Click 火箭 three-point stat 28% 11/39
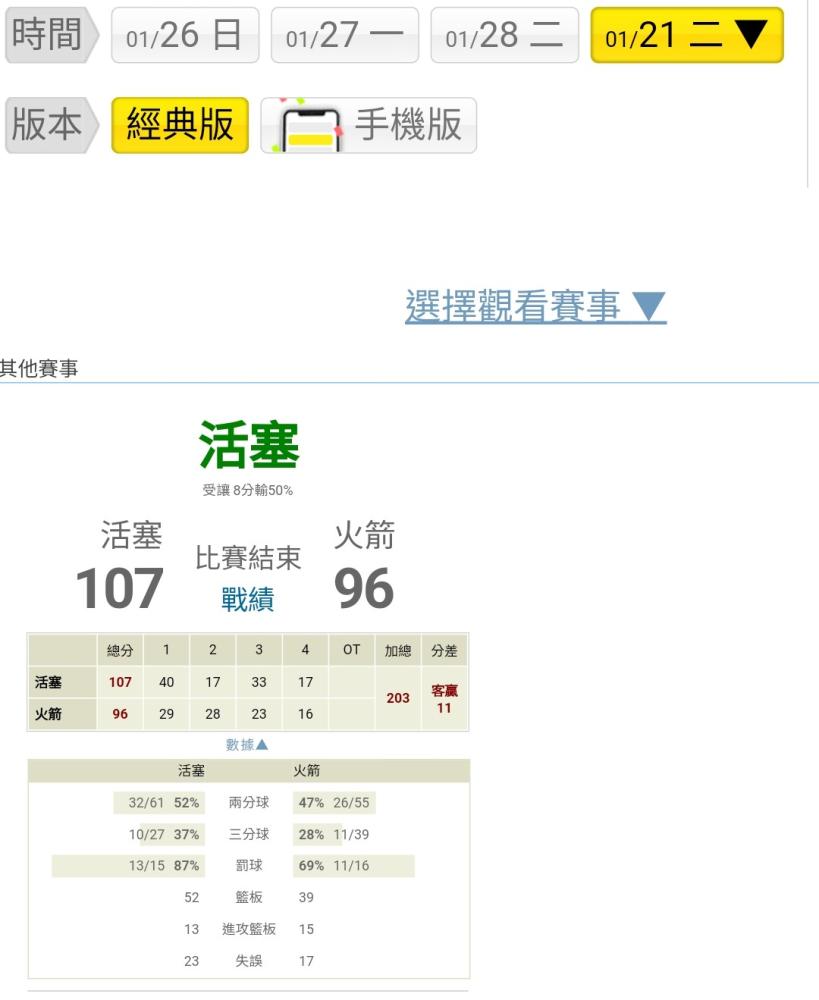Viewport: 819px width, 1000px height. 334,834
